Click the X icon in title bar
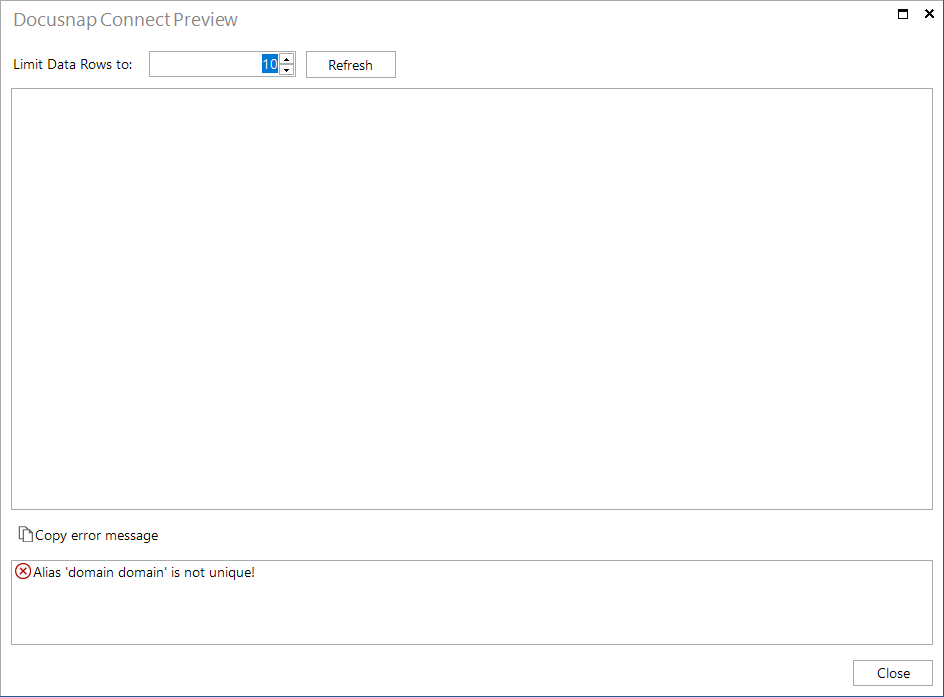The height and width of the screenshot is (697, 944). coord(929,14)
